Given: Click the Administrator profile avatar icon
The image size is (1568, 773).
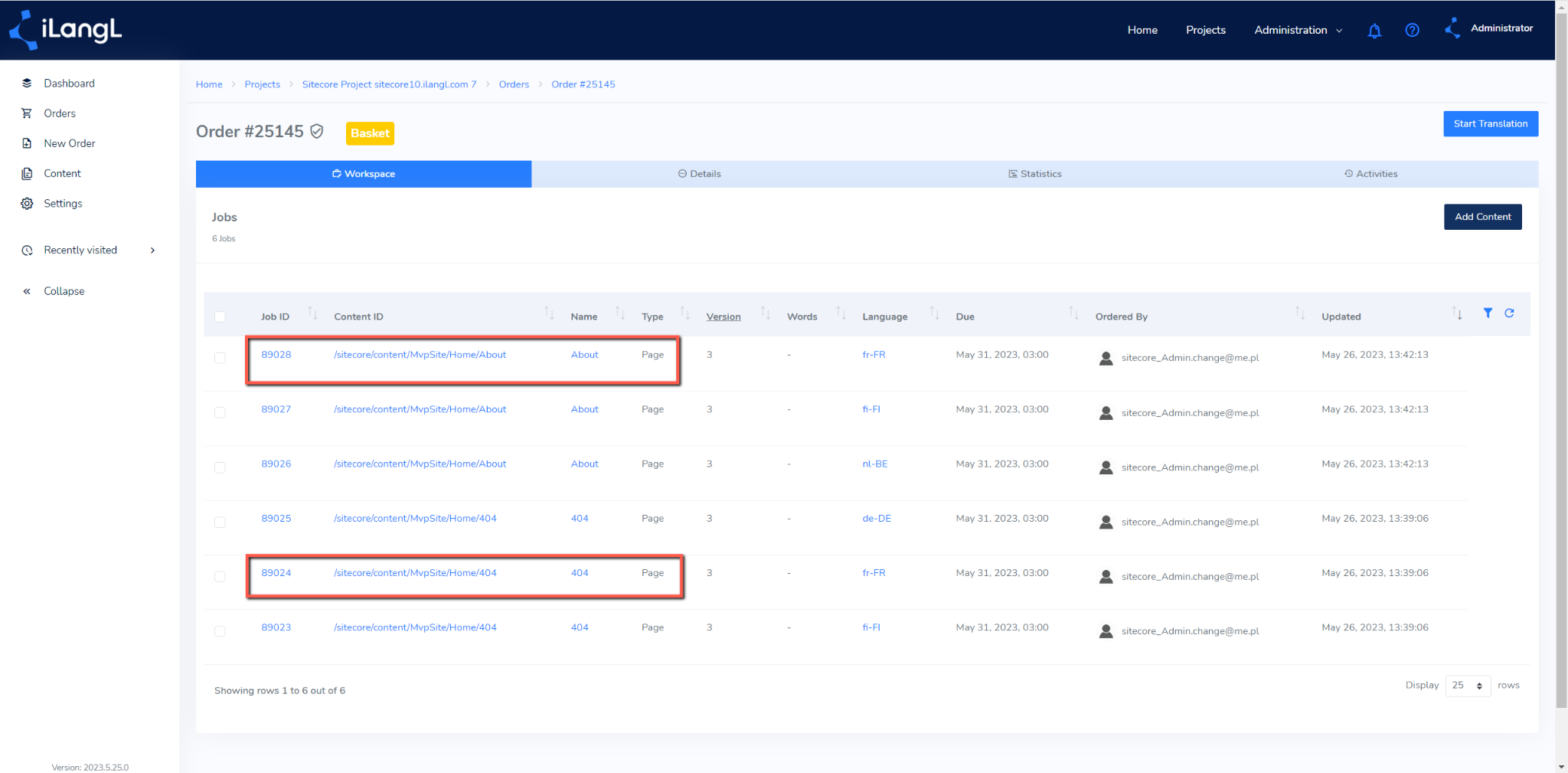Looking at the screenshot, I should tap(1452, 28).
